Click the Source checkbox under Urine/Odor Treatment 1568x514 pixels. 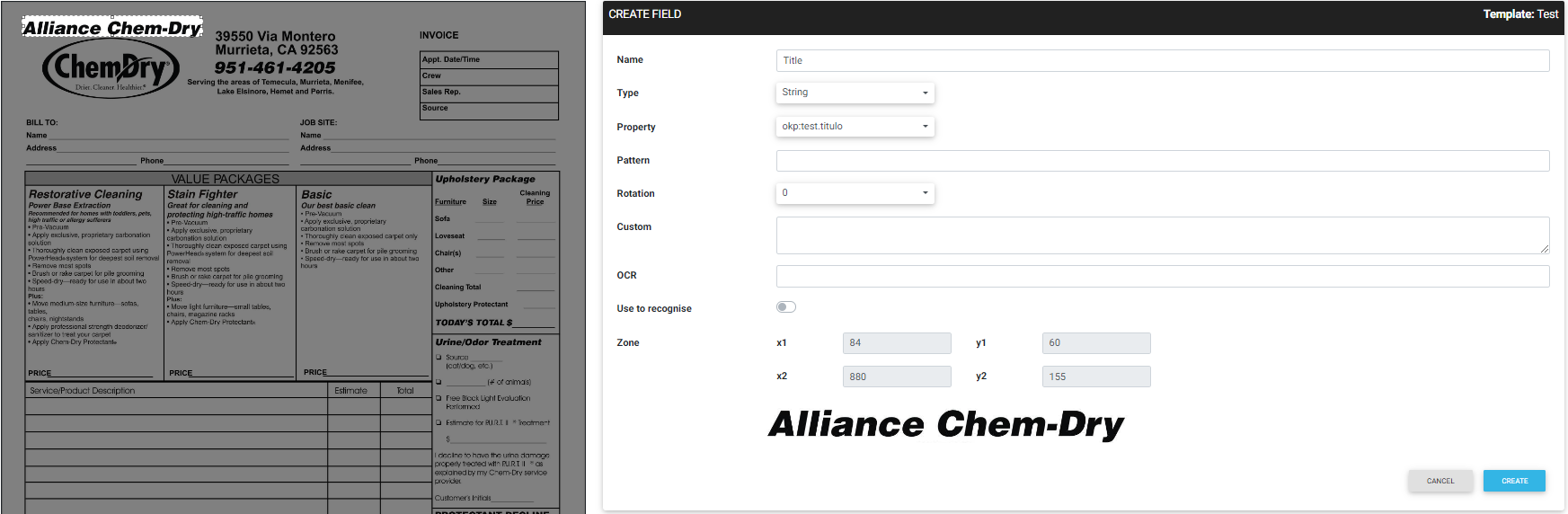click(439, 358)
